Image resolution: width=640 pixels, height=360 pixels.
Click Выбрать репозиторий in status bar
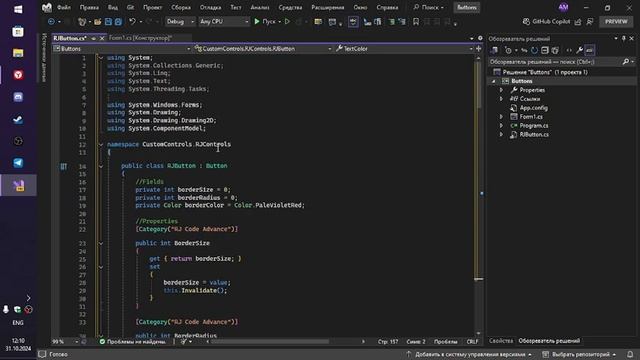579,354
